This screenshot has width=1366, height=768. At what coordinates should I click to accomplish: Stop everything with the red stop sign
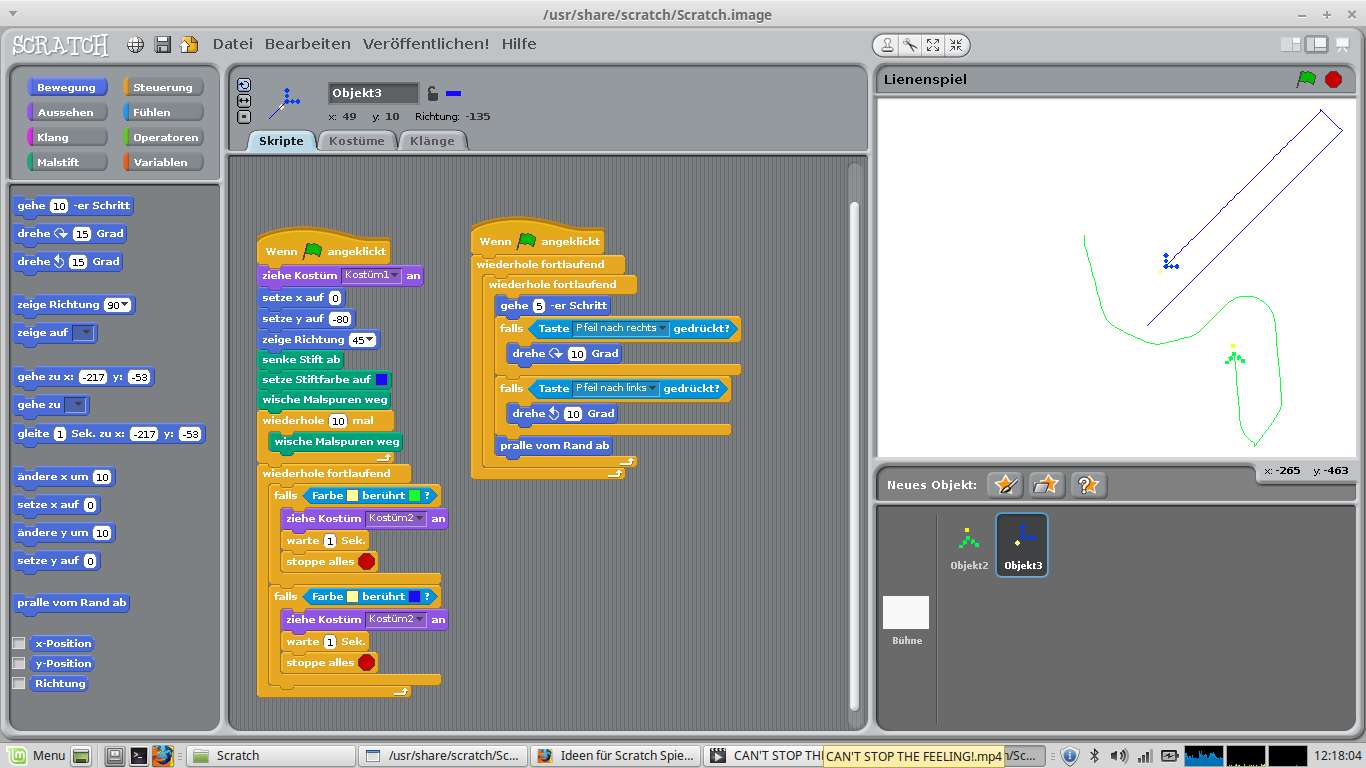(1333, 79)
